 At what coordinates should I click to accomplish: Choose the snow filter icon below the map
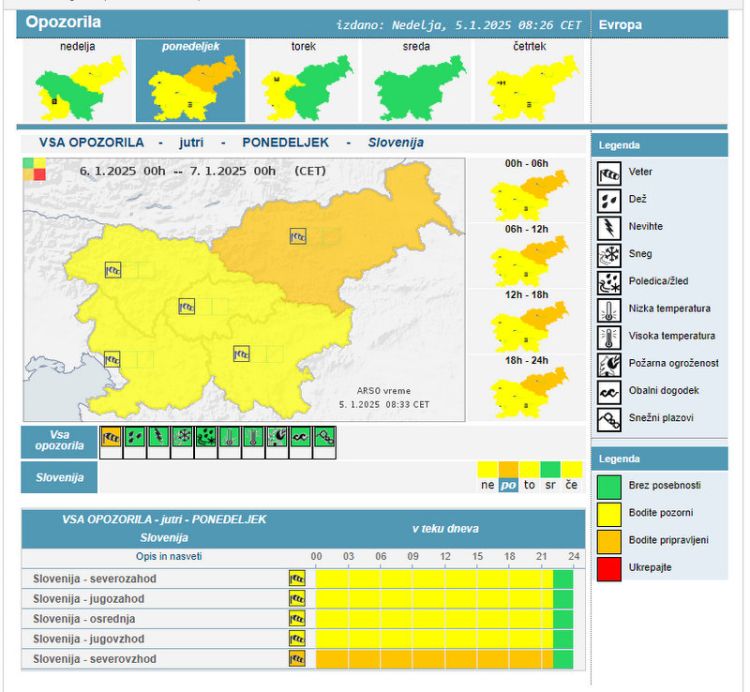point(182,436)
